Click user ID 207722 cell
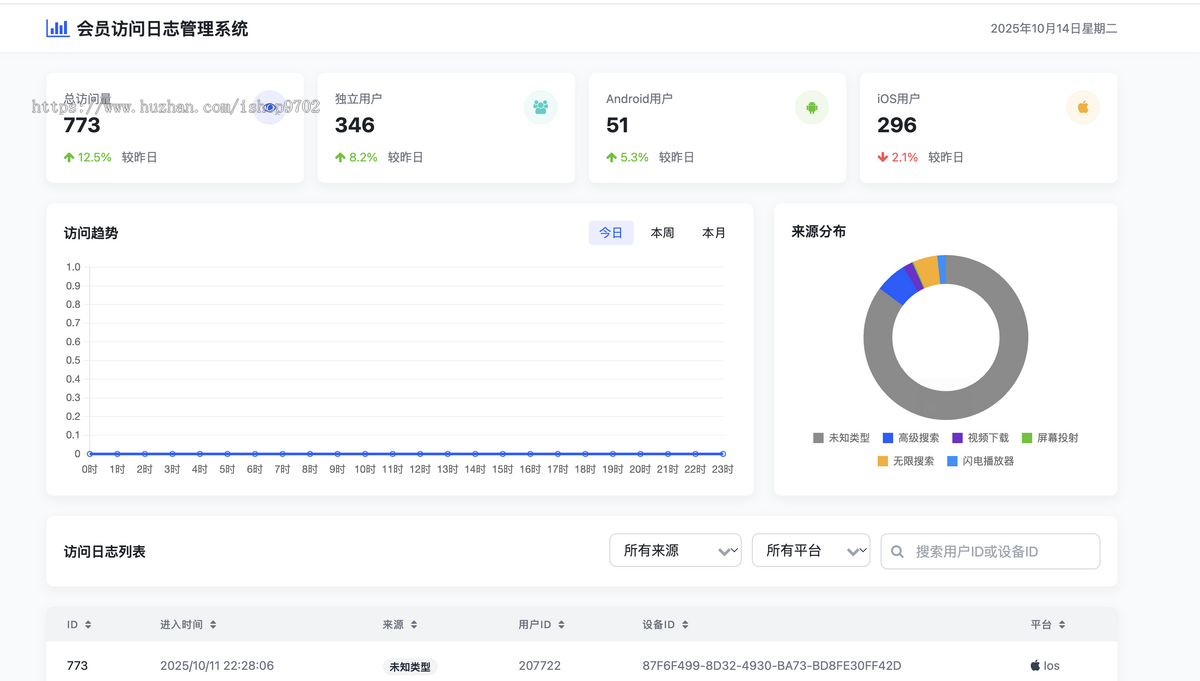 540,666
